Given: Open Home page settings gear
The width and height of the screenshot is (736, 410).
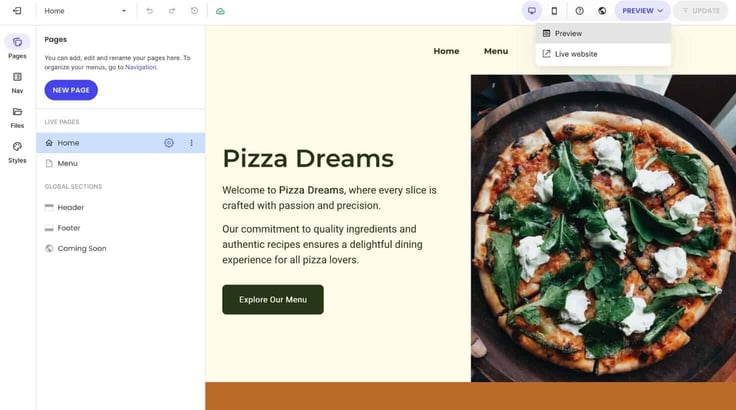Looking at the screenshot, I should [169, 143].
